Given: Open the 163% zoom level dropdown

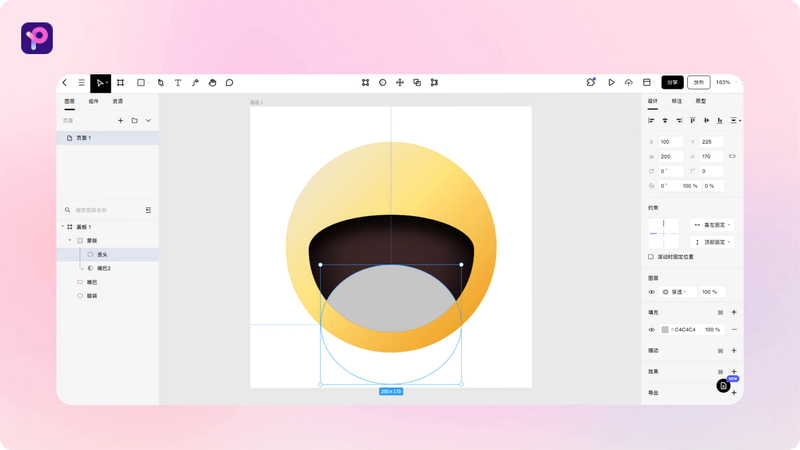Looking at the screenshot, I should (x=725, y=82).
